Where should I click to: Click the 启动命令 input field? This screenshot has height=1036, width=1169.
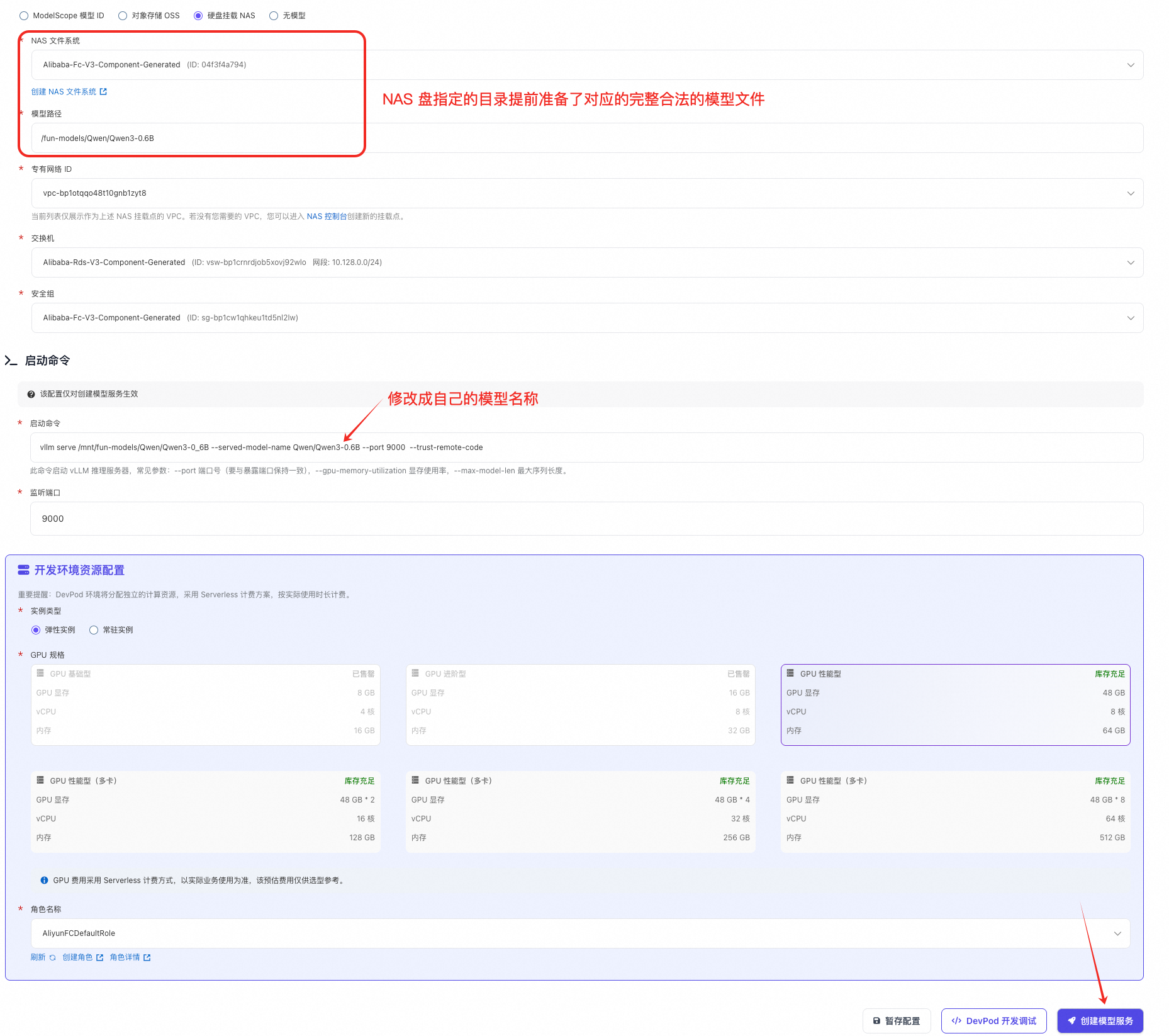click(586, 448)
